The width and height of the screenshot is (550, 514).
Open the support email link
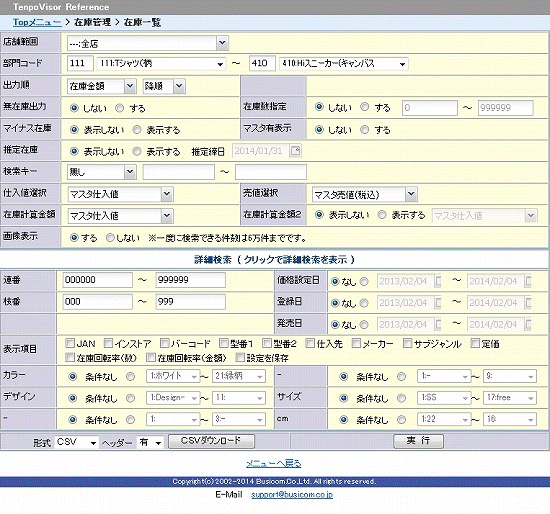pos(292,495)
